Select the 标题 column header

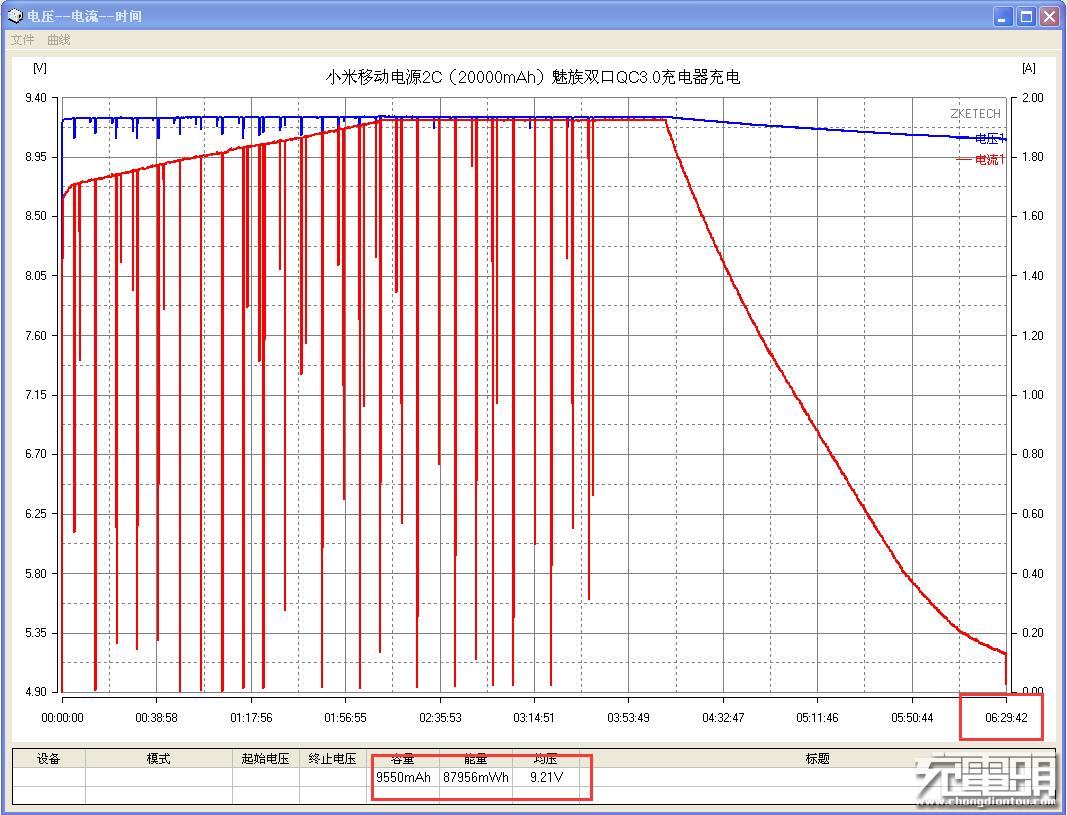[817, 759]
